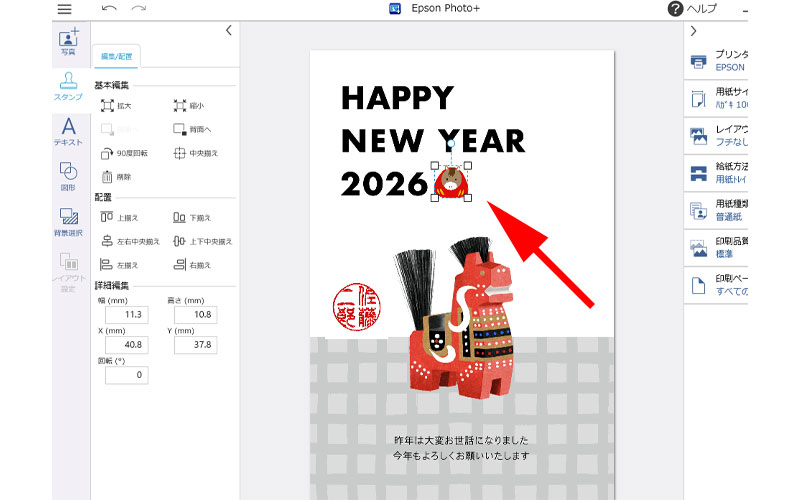Screen dimensions: 800x500
Task: Click the 2026 text on the card
Action: tap(384, 184)
